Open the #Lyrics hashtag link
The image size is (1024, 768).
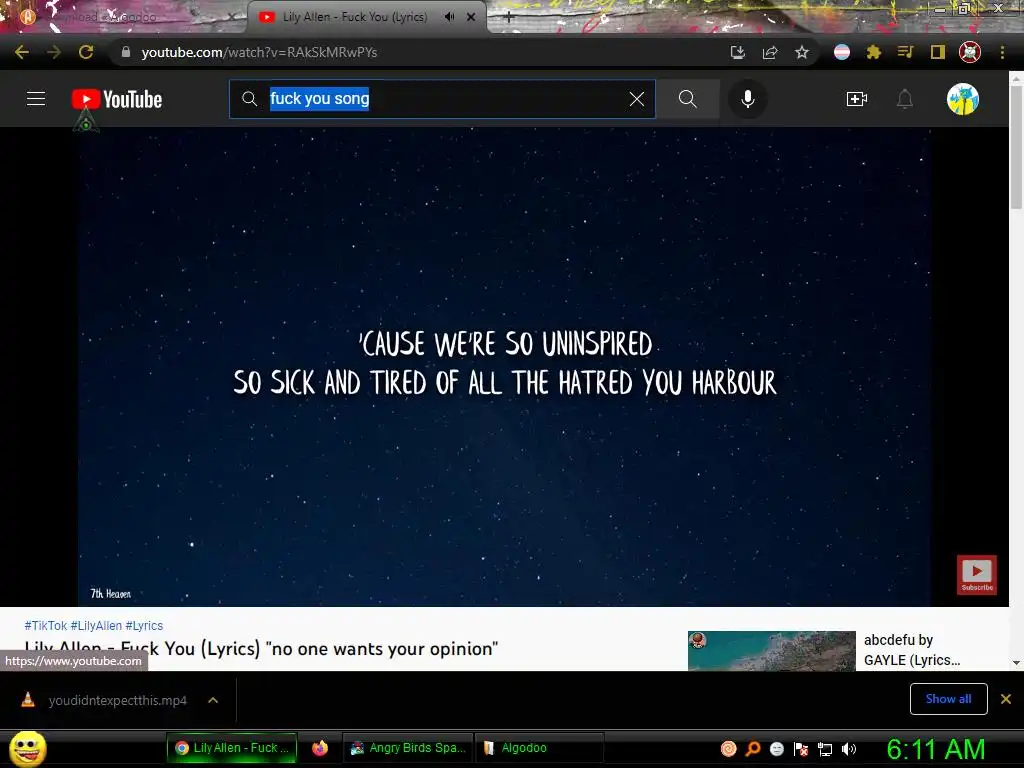coord(144,626)
